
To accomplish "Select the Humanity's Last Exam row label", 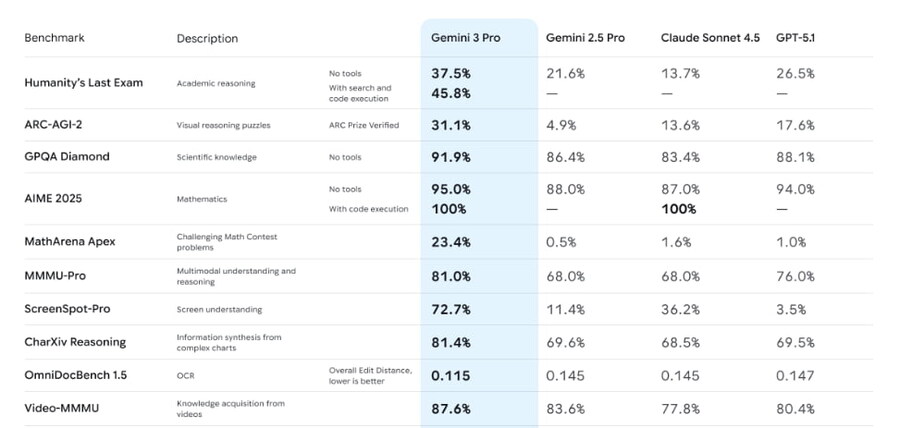I will 83,83.
